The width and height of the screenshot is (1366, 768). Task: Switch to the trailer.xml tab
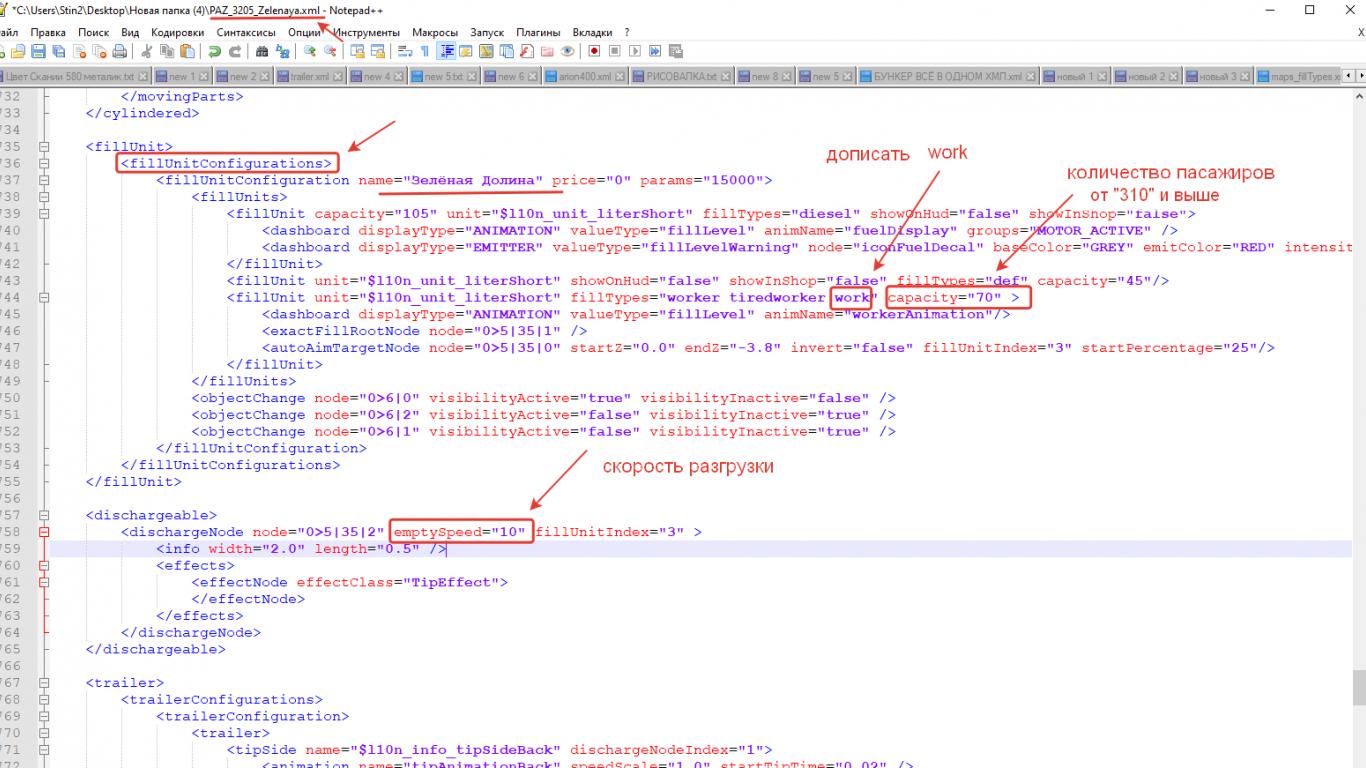coord(309,76)
